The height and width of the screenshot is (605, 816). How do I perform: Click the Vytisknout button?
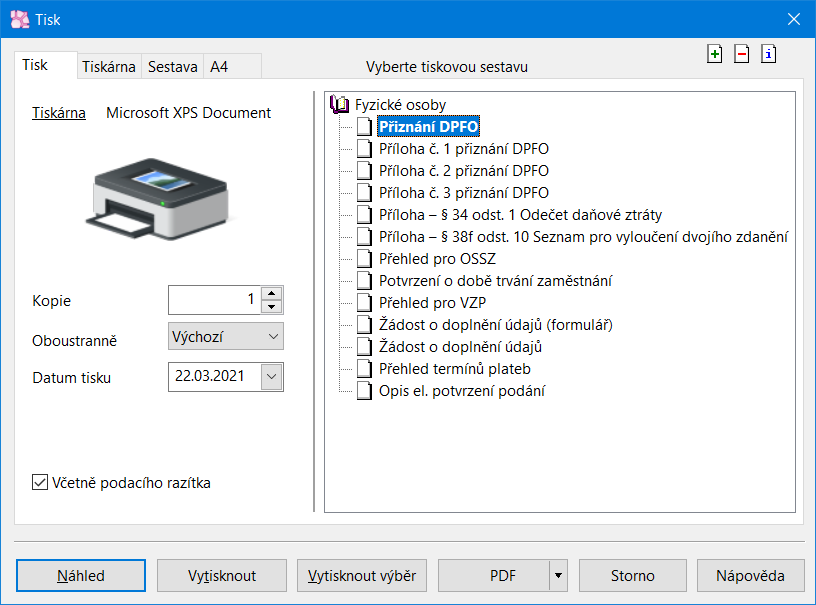(x=222, y=575)
